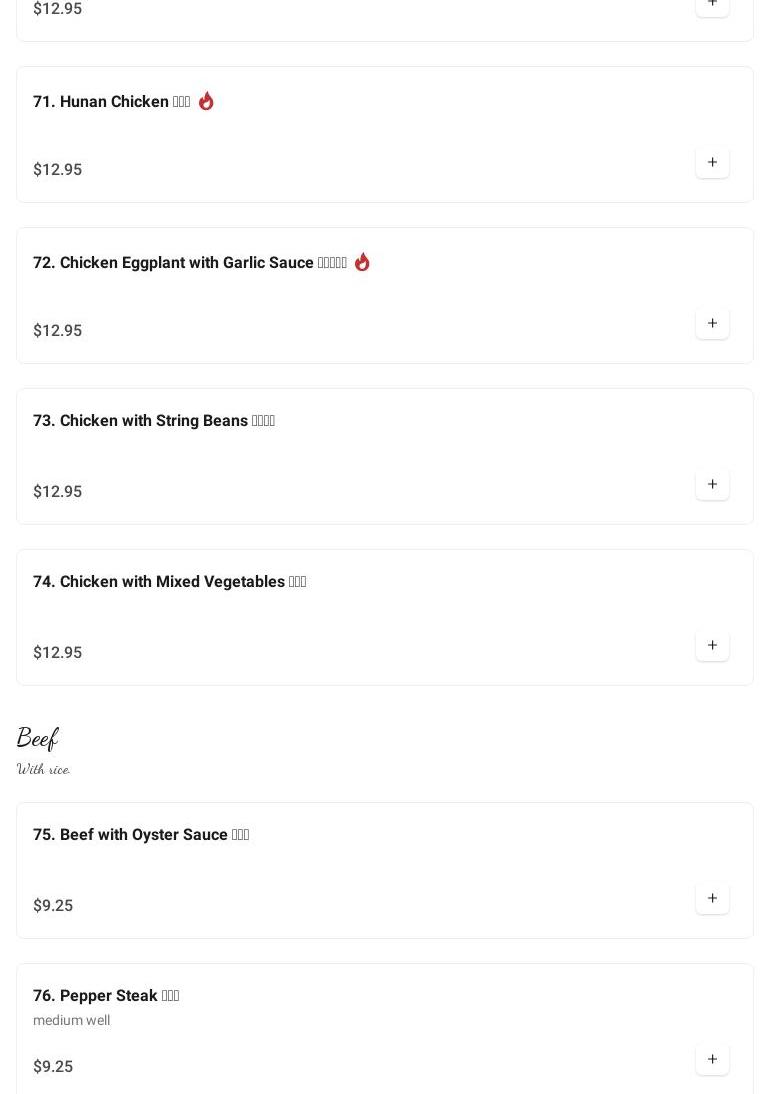Screen dimensions: 770x1094
Task: Open 72. Chicken Eggplant with Garlic Sauce title
Action: tap(189, 263)
